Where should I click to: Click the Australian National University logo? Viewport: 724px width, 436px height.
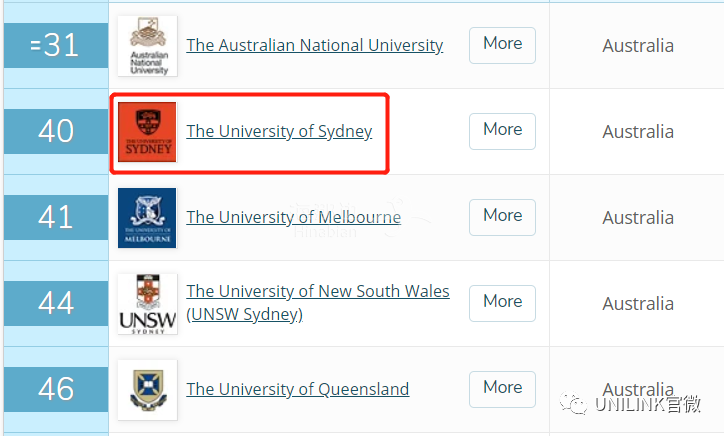click(x=147, y=46)
